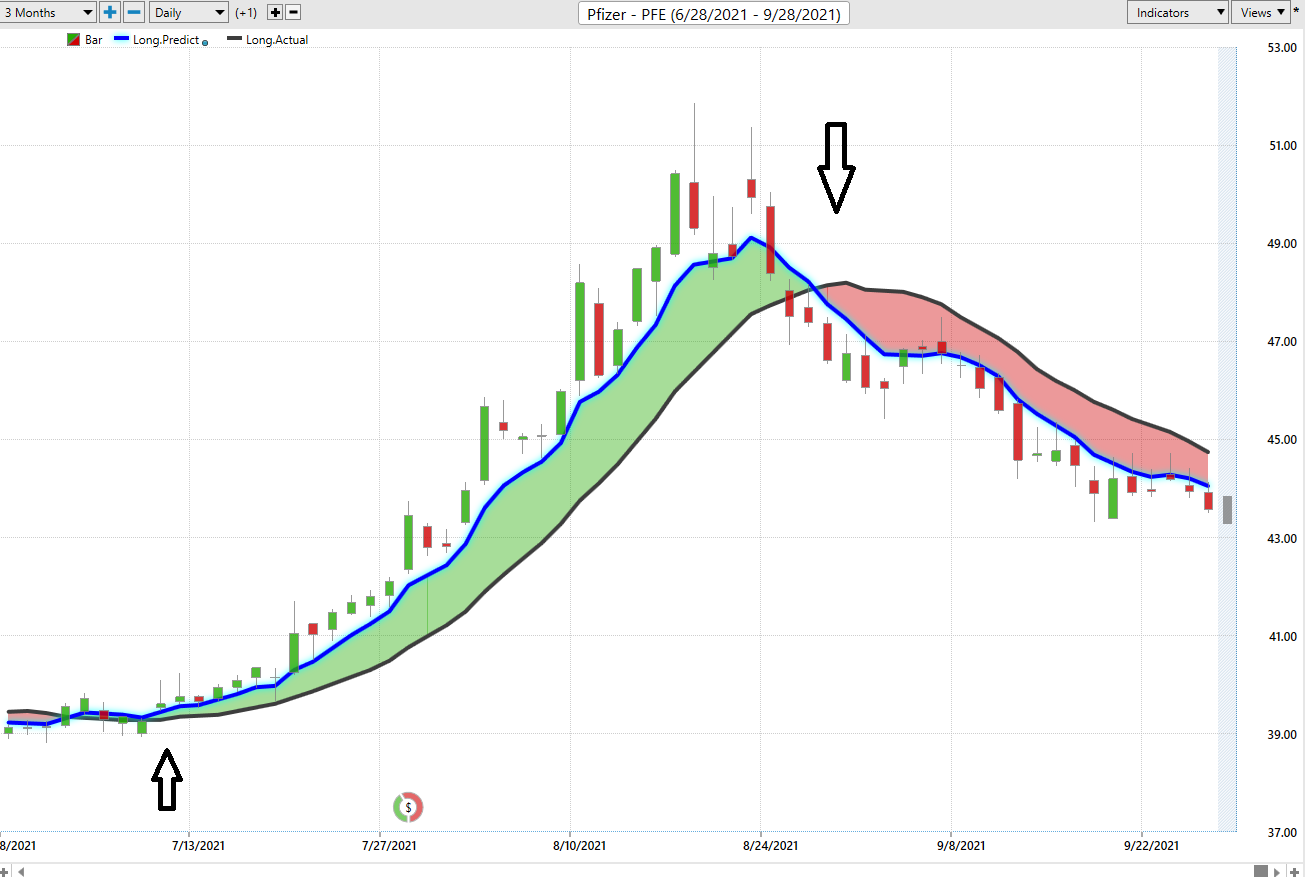
Task: Click the 47.00 price axis label
Action: (x=1281, y=342)
